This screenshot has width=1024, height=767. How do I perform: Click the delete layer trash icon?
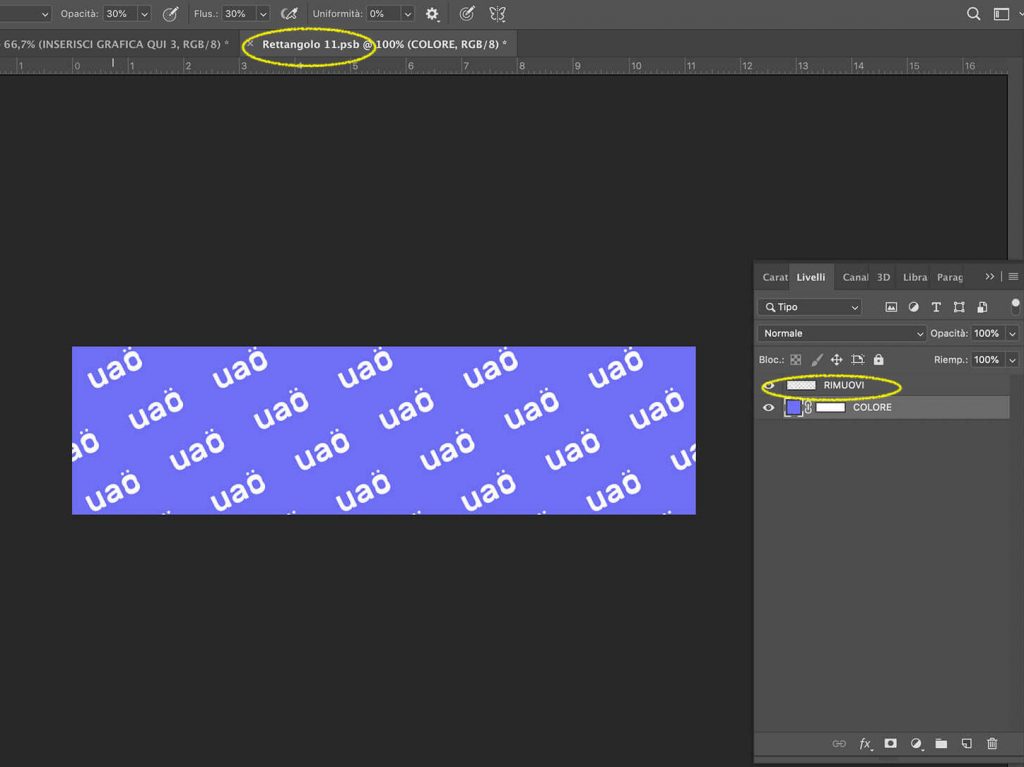(x=992, y=744)
